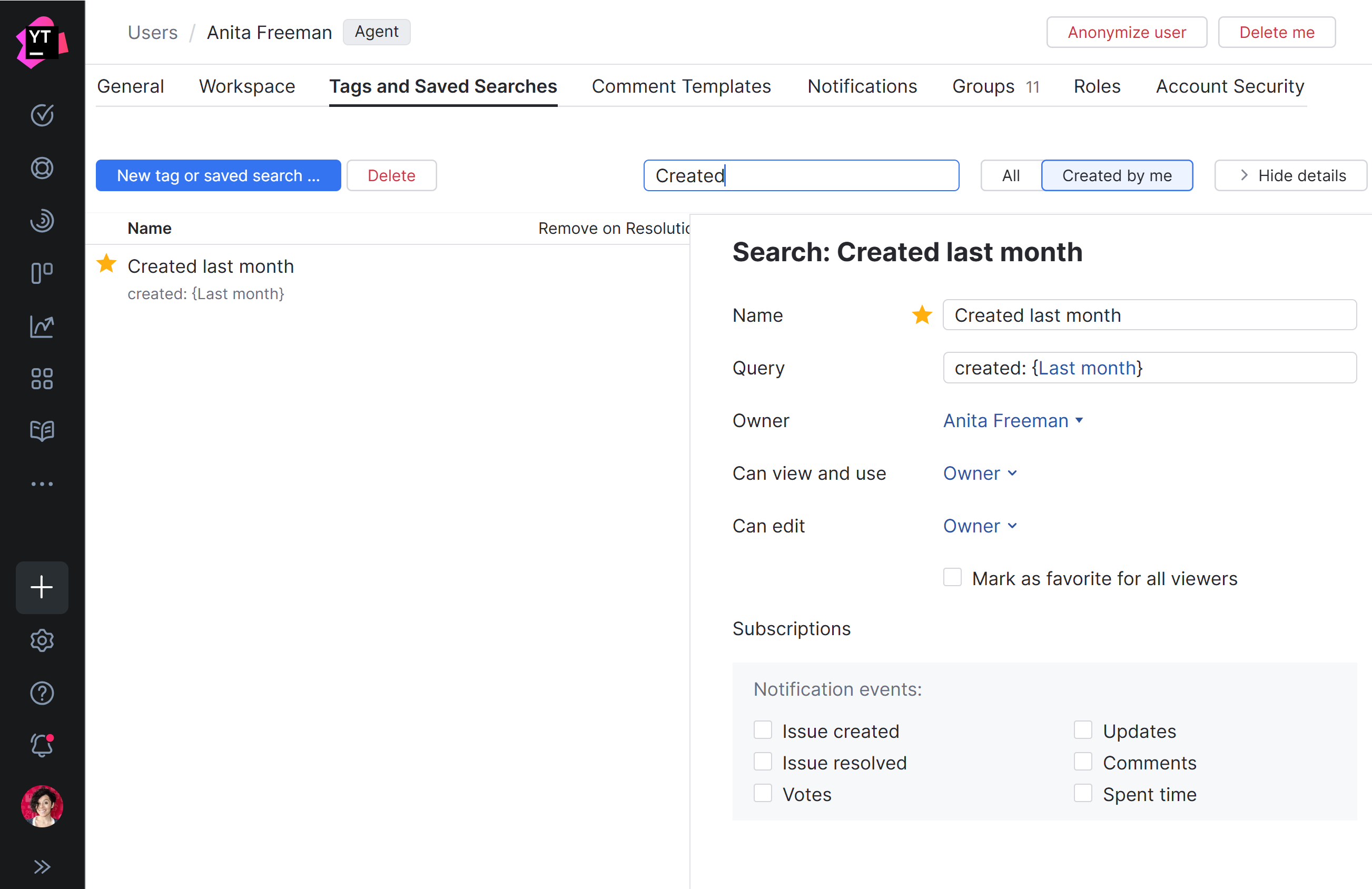Open the Anita Freeman owner dropdown
The image size is (1372, 889).
pos(1013,421)
